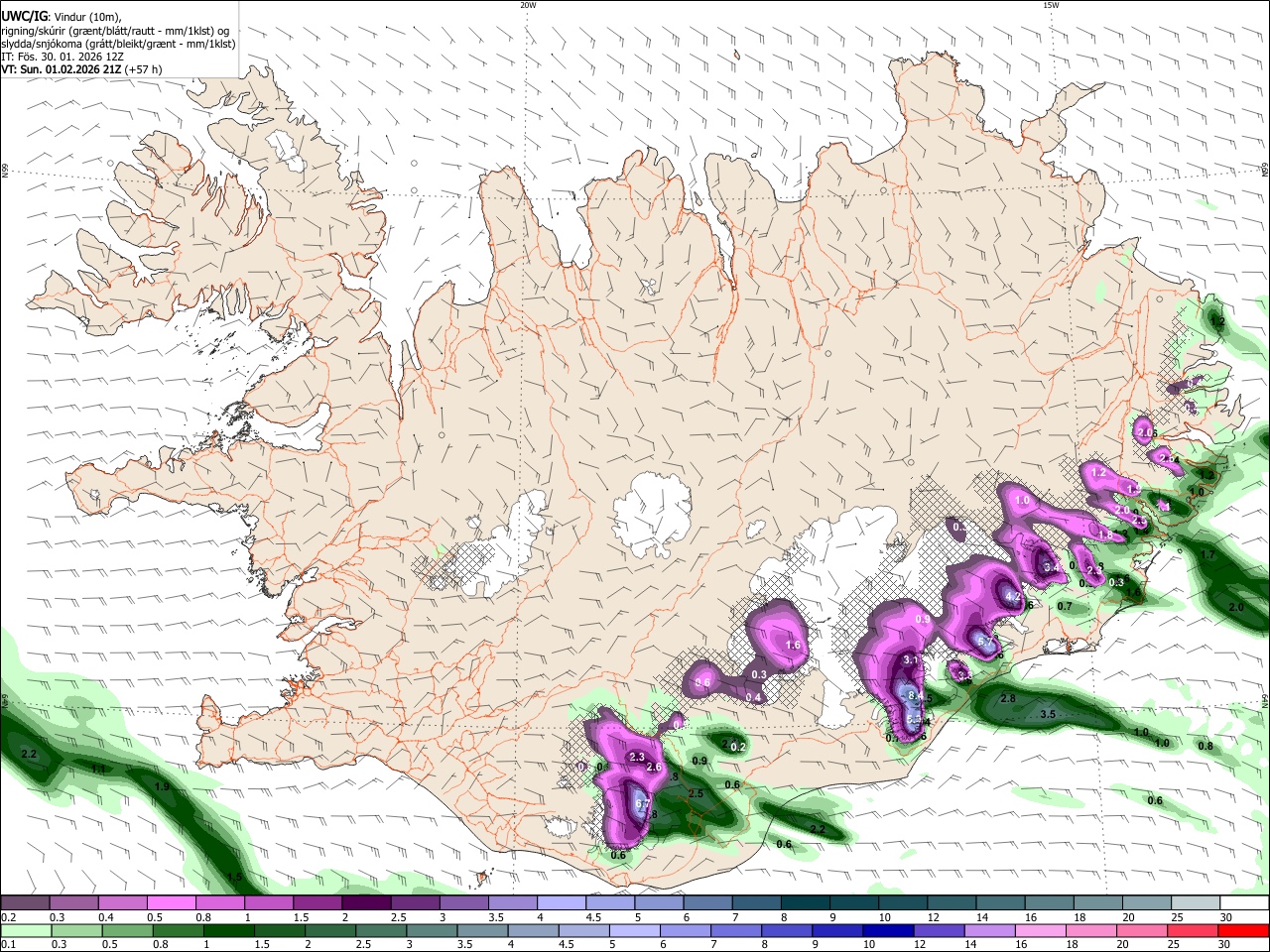Pick the crimson 25 rain legend swatch

1193,931
